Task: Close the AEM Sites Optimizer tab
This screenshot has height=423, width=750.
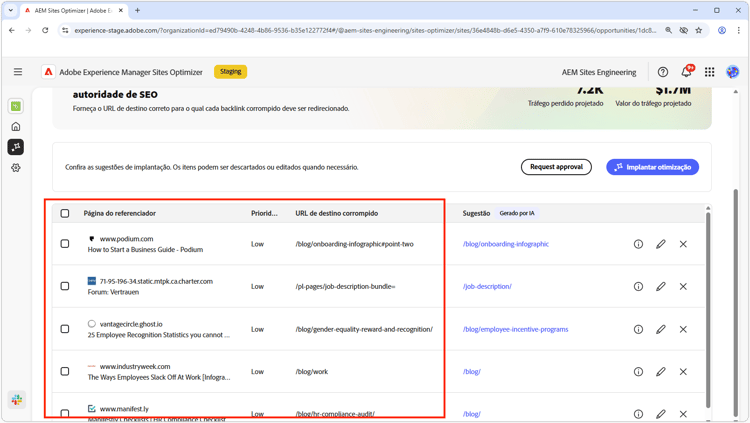Action: pos(121,10)
